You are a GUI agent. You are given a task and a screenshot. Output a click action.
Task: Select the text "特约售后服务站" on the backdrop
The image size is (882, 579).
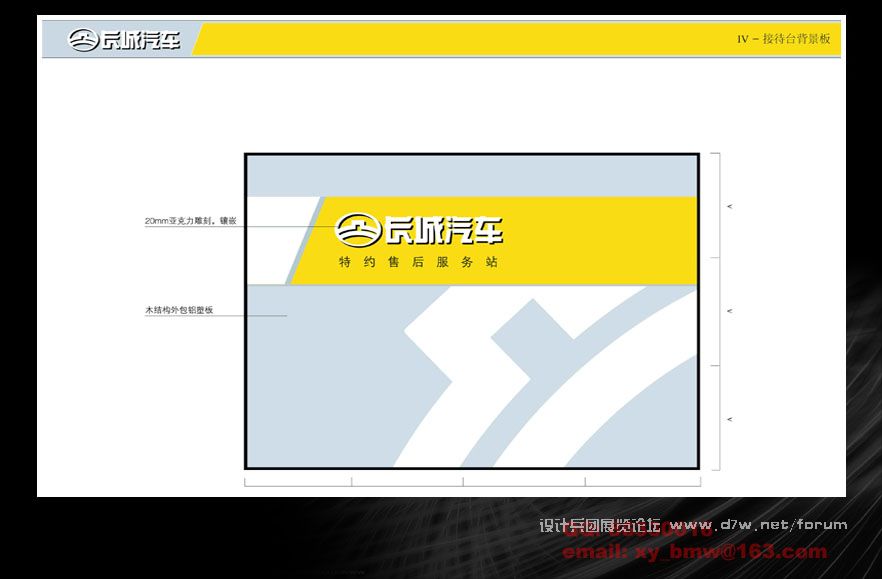(418, 262)
